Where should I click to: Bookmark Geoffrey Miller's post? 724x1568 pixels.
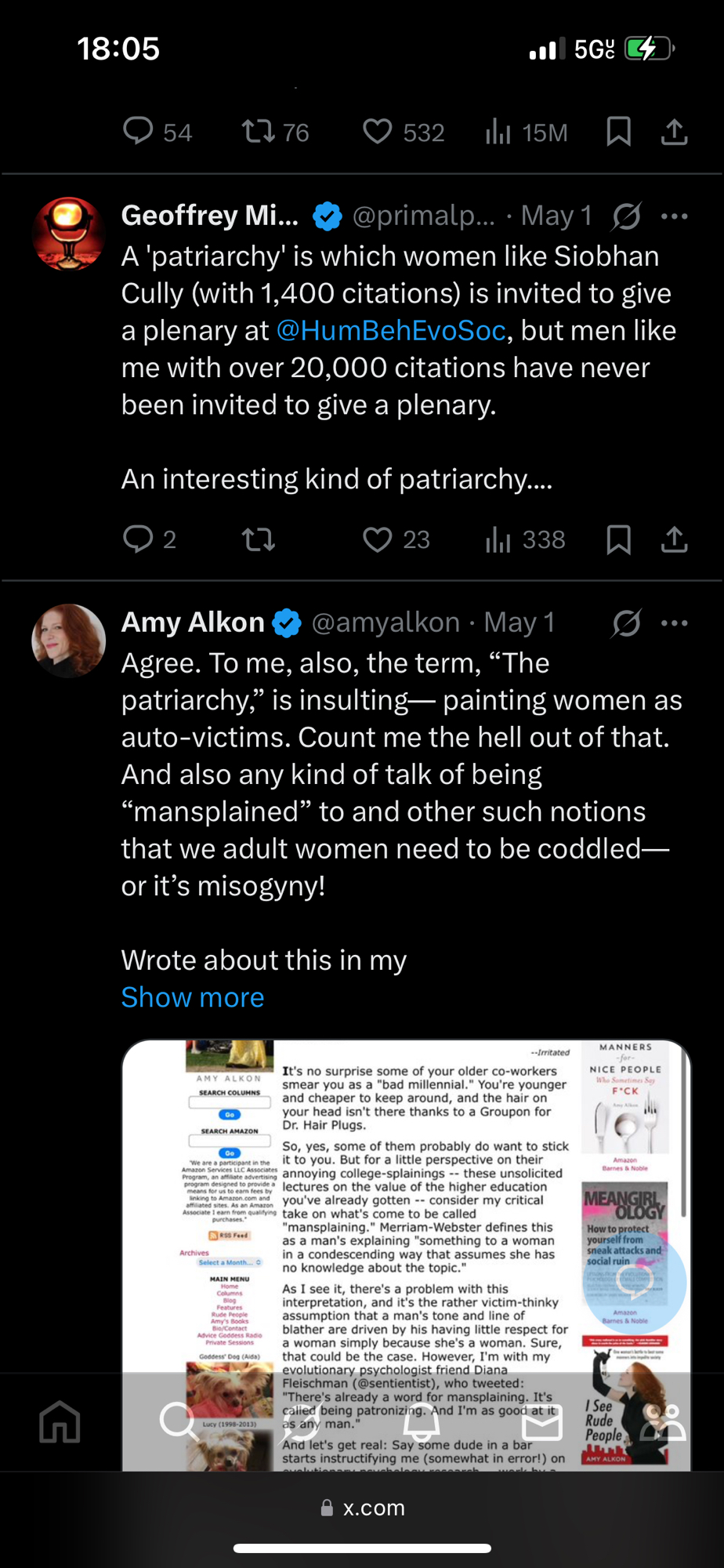(x=618, y=539)
